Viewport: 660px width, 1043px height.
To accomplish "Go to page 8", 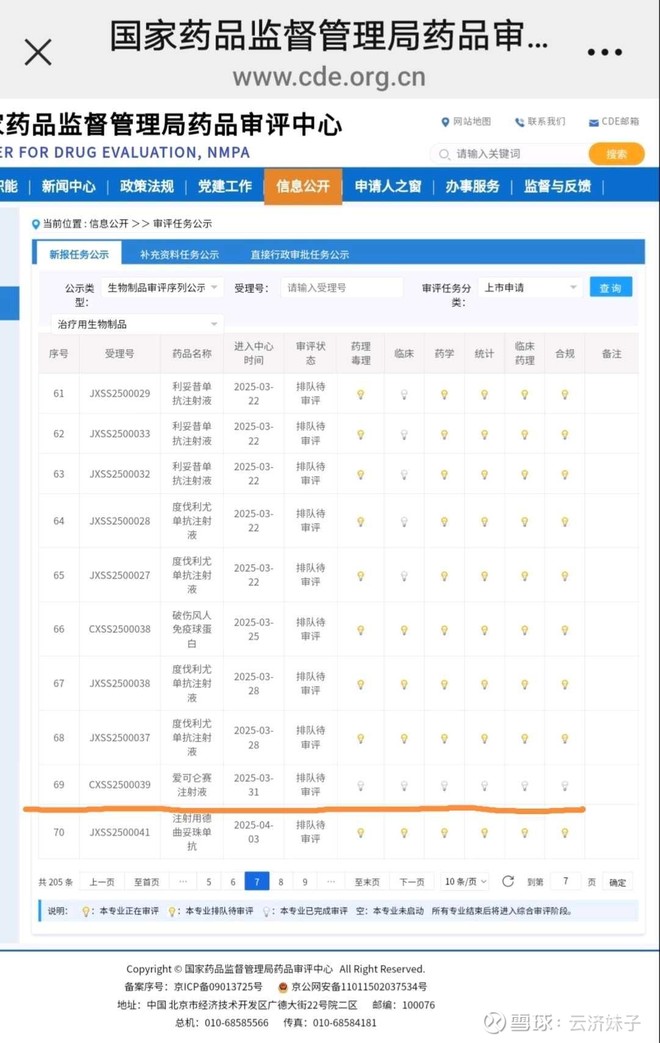I will point(281,882).
